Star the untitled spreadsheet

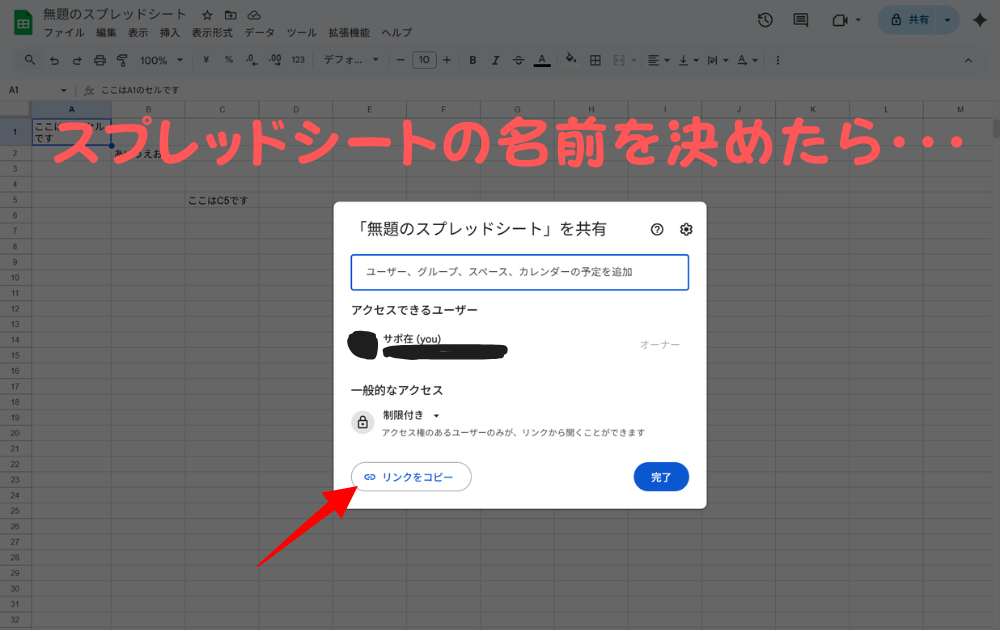pyautogui.click(x=207, y=16)
